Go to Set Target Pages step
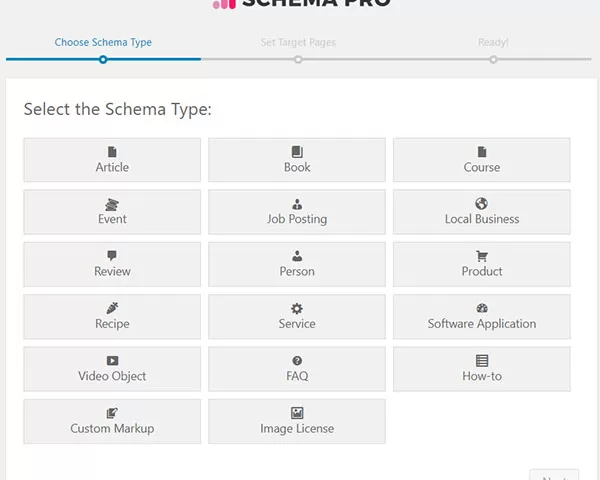This screenshot has height=480, width=600. click(x=298, y=42)
